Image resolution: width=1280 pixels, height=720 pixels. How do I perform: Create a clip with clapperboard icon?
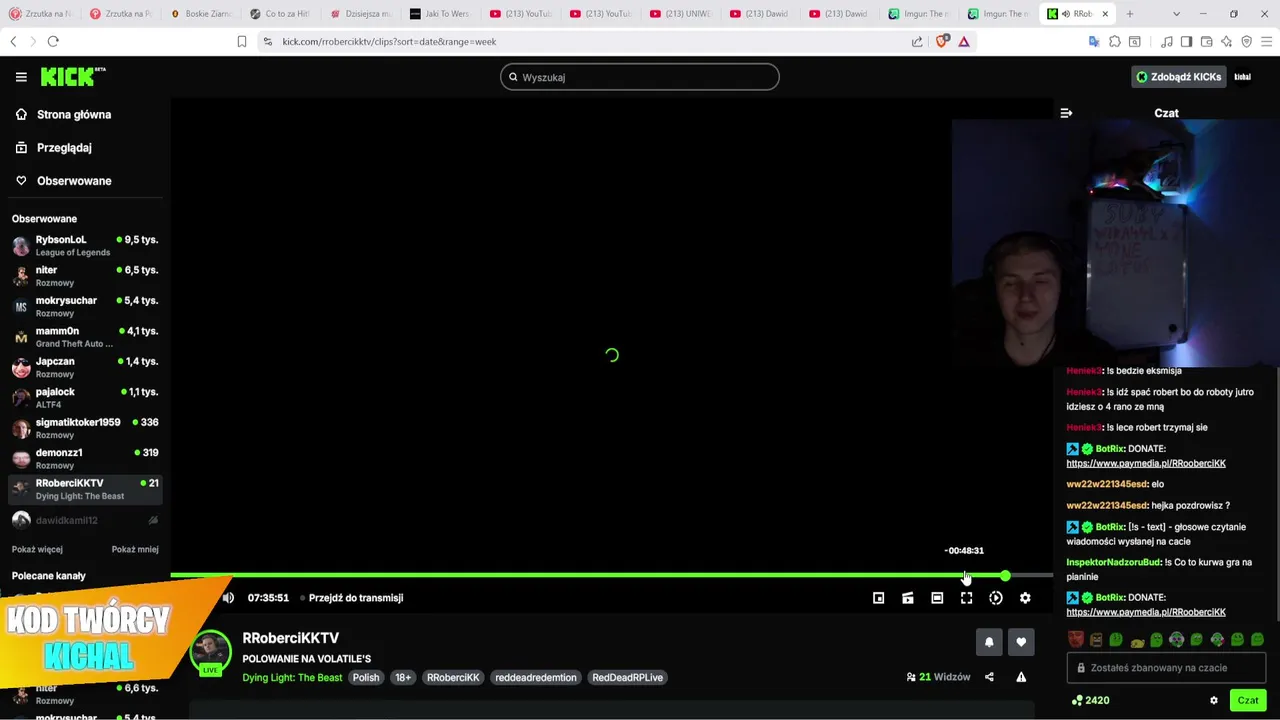click(908, 598)
